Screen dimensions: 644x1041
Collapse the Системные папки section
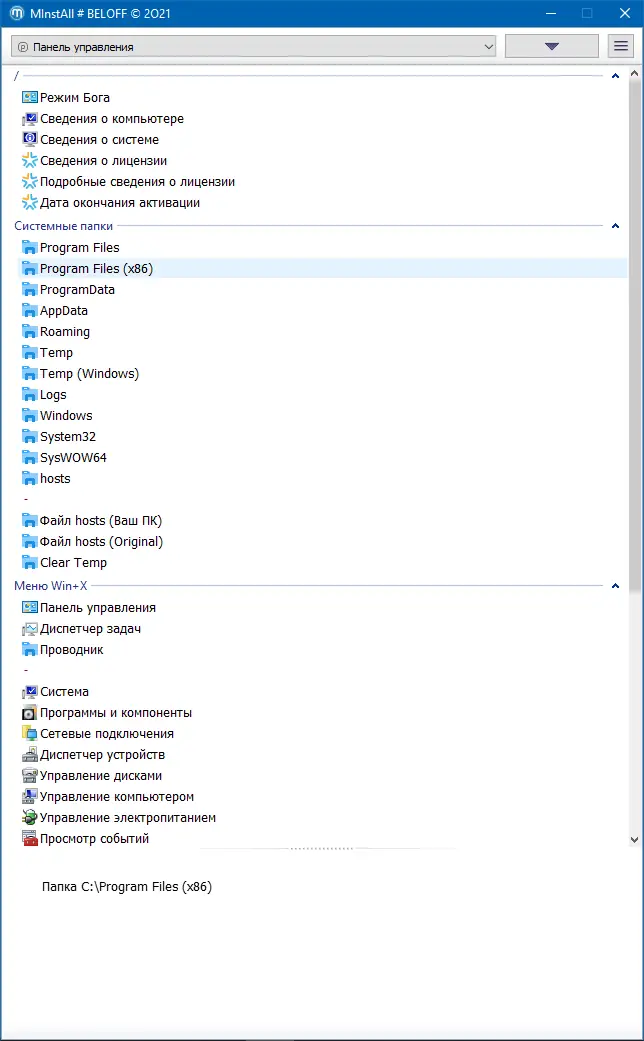(x=615, y=226)
